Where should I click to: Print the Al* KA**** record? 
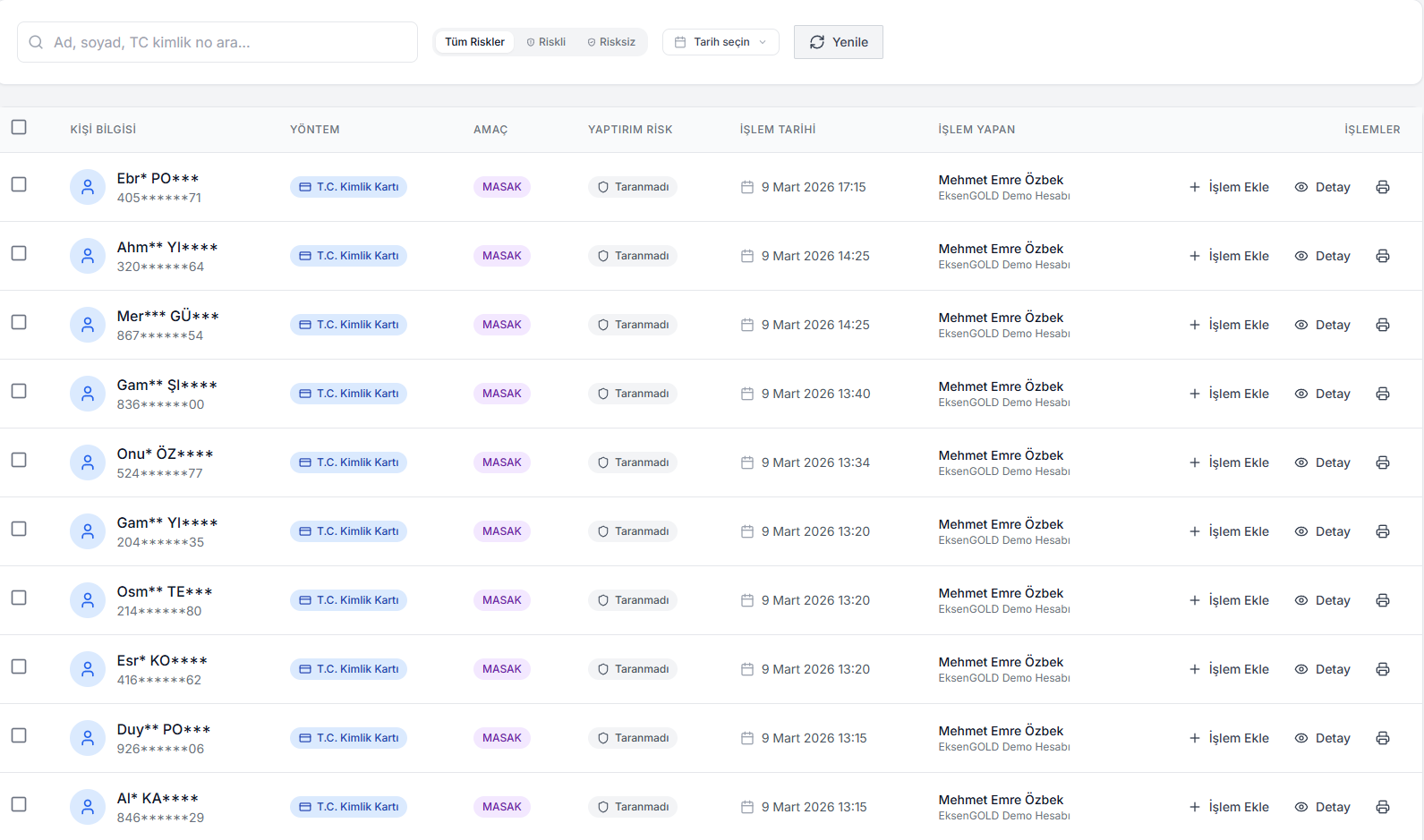1382,807
